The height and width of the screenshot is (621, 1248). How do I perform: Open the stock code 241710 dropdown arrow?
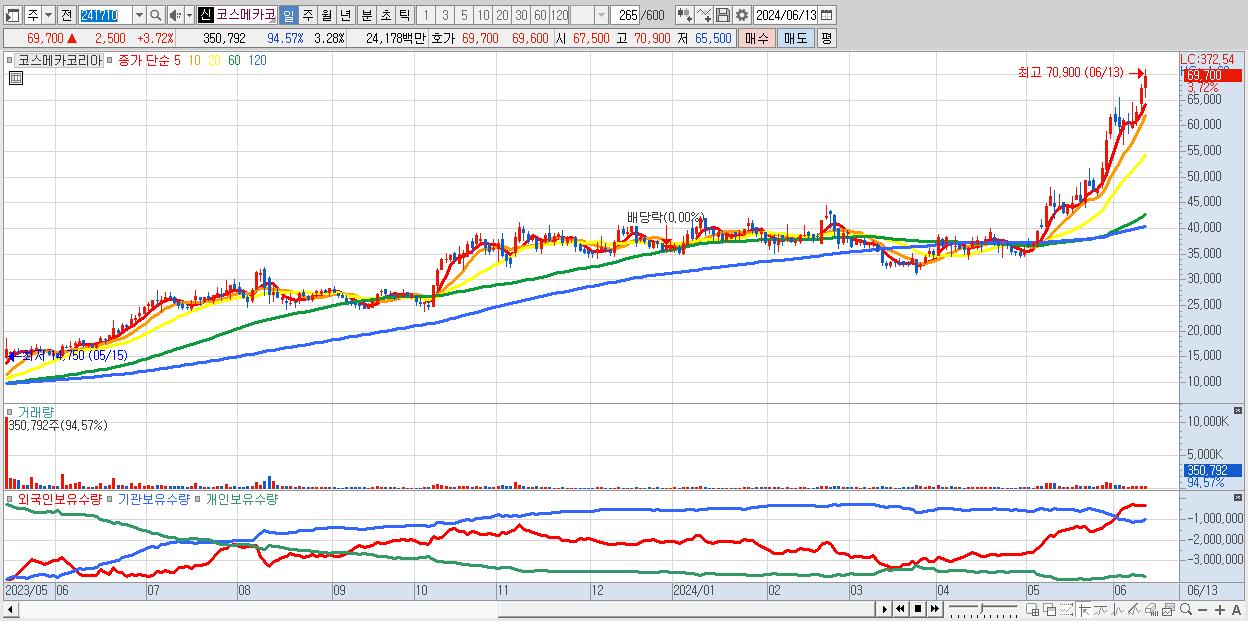pos(140,15)
